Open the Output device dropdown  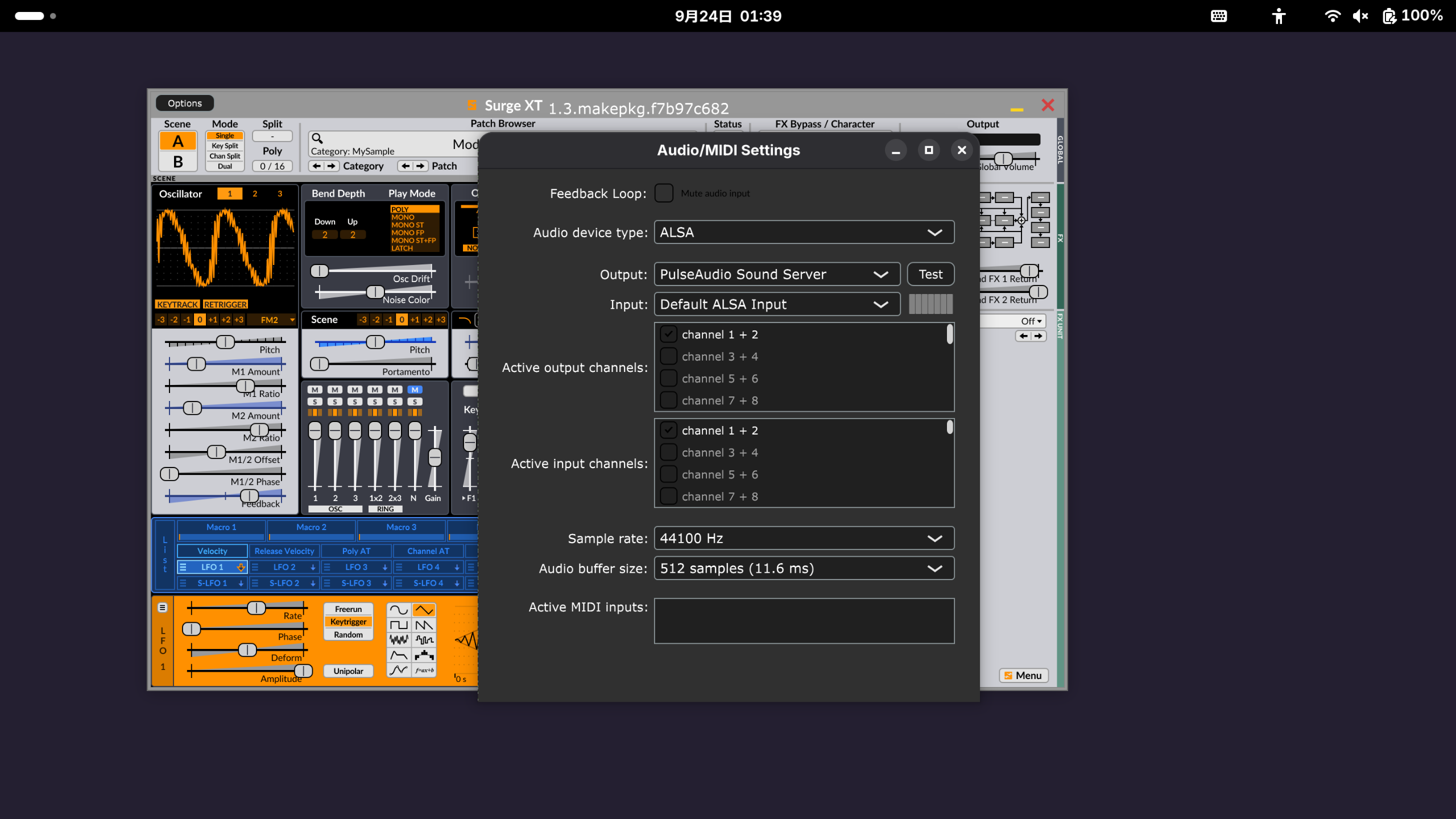coord(777,274)
